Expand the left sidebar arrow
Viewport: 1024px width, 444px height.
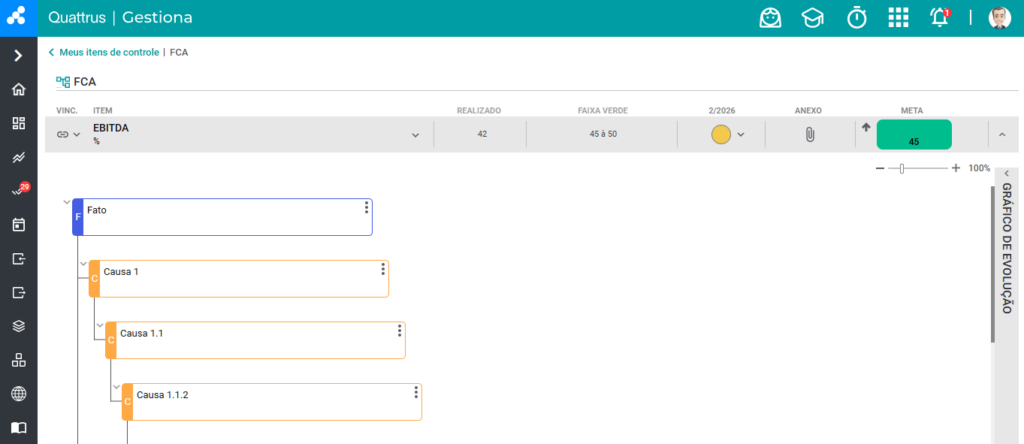click(19, 56)
